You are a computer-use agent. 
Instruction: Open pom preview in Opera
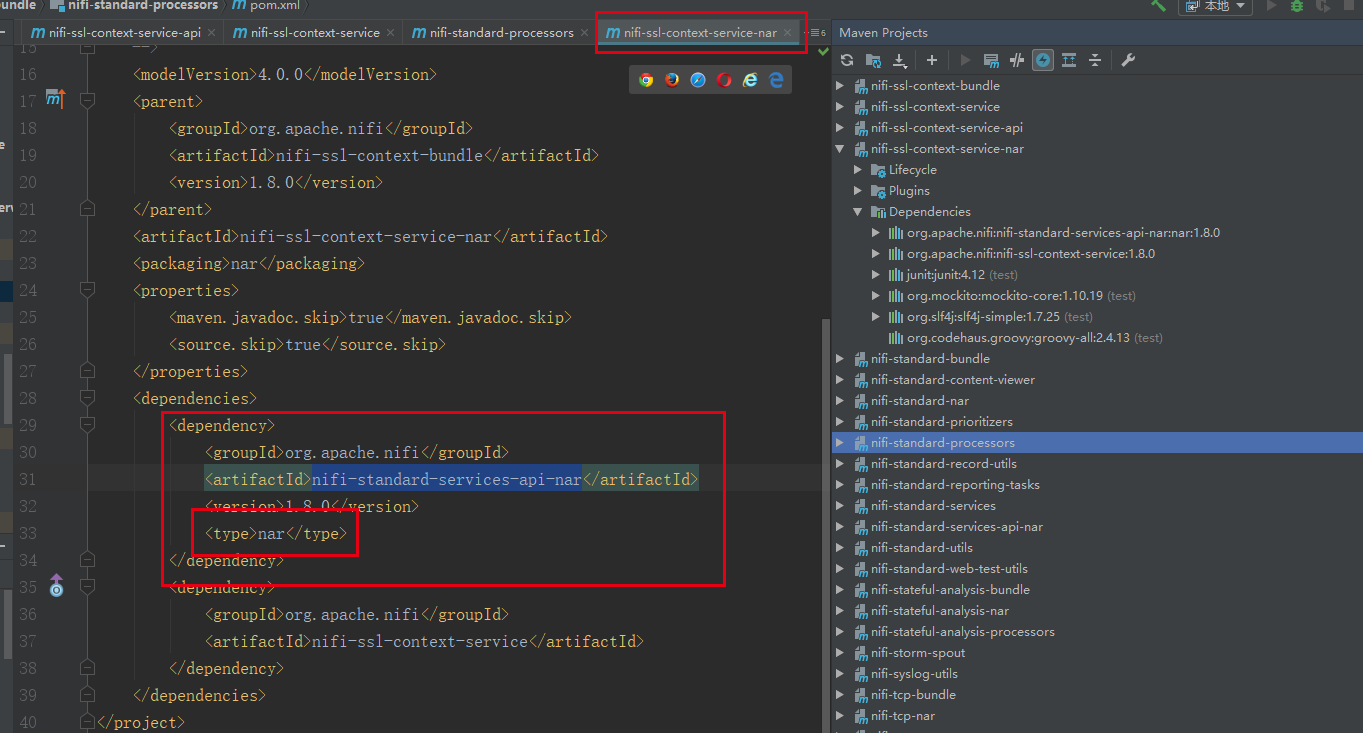tap(724, 80)
